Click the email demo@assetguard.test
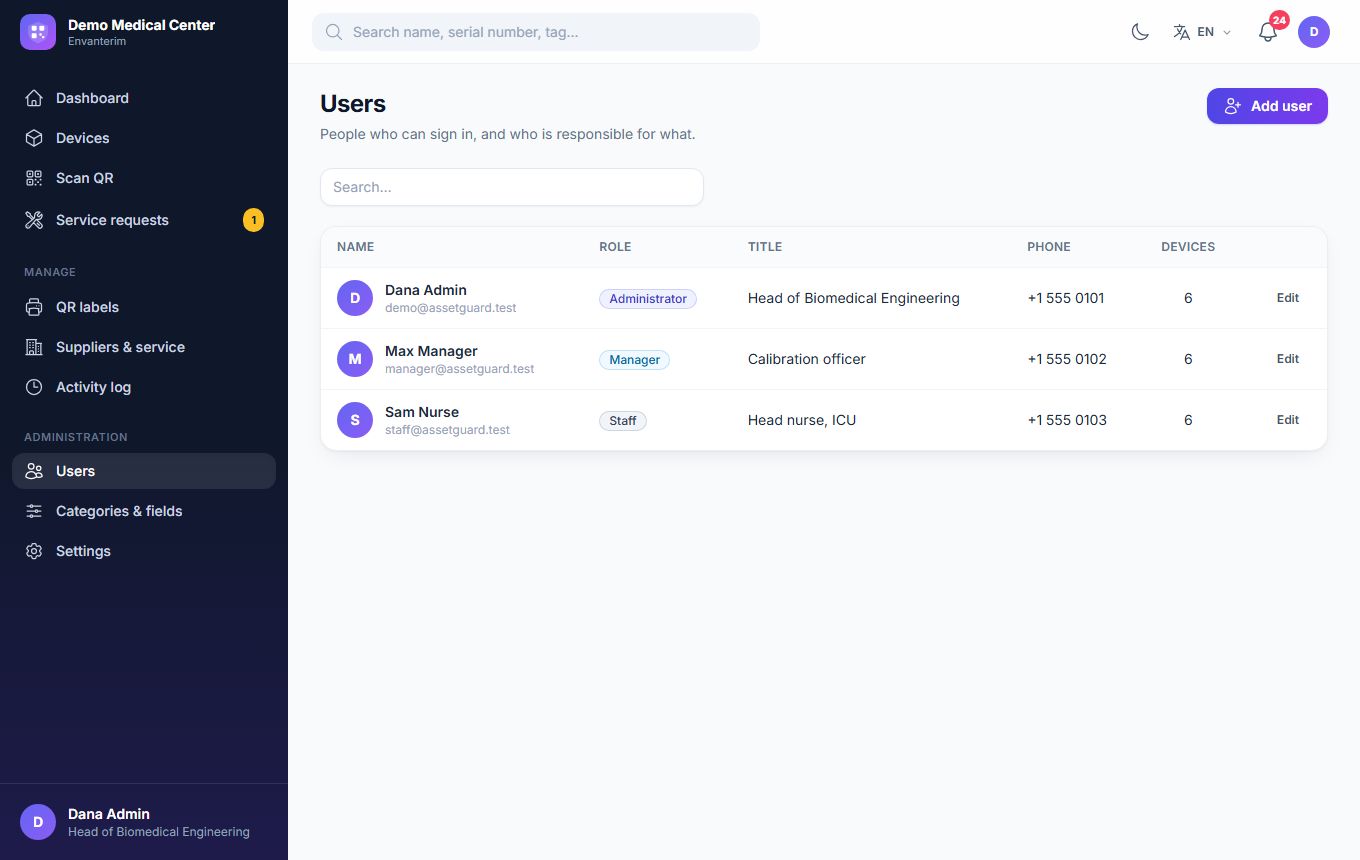 click(451, 308)
